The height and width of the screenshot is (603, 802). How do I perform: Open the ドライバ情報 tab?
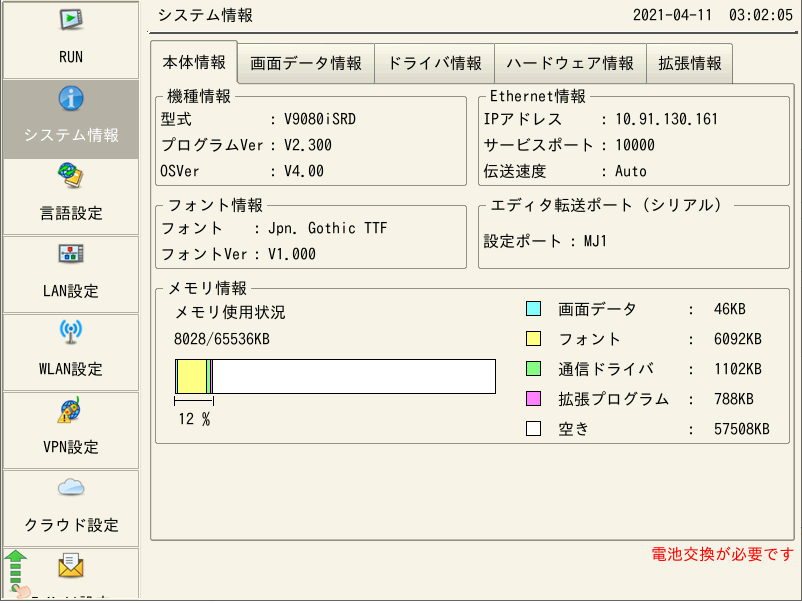click(x=434, y=63)
